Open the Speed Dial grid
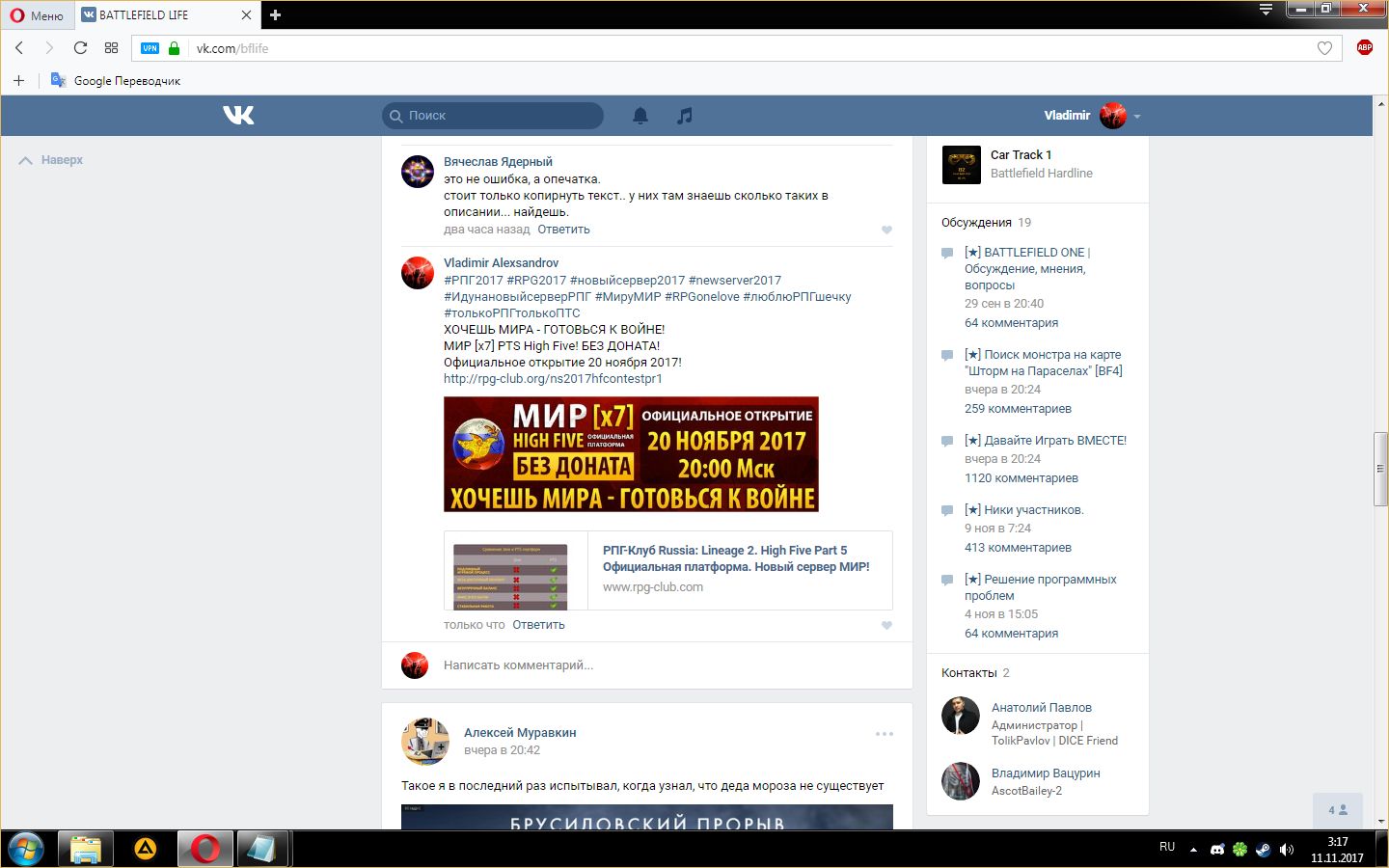1389x868 pixels. 111,48
